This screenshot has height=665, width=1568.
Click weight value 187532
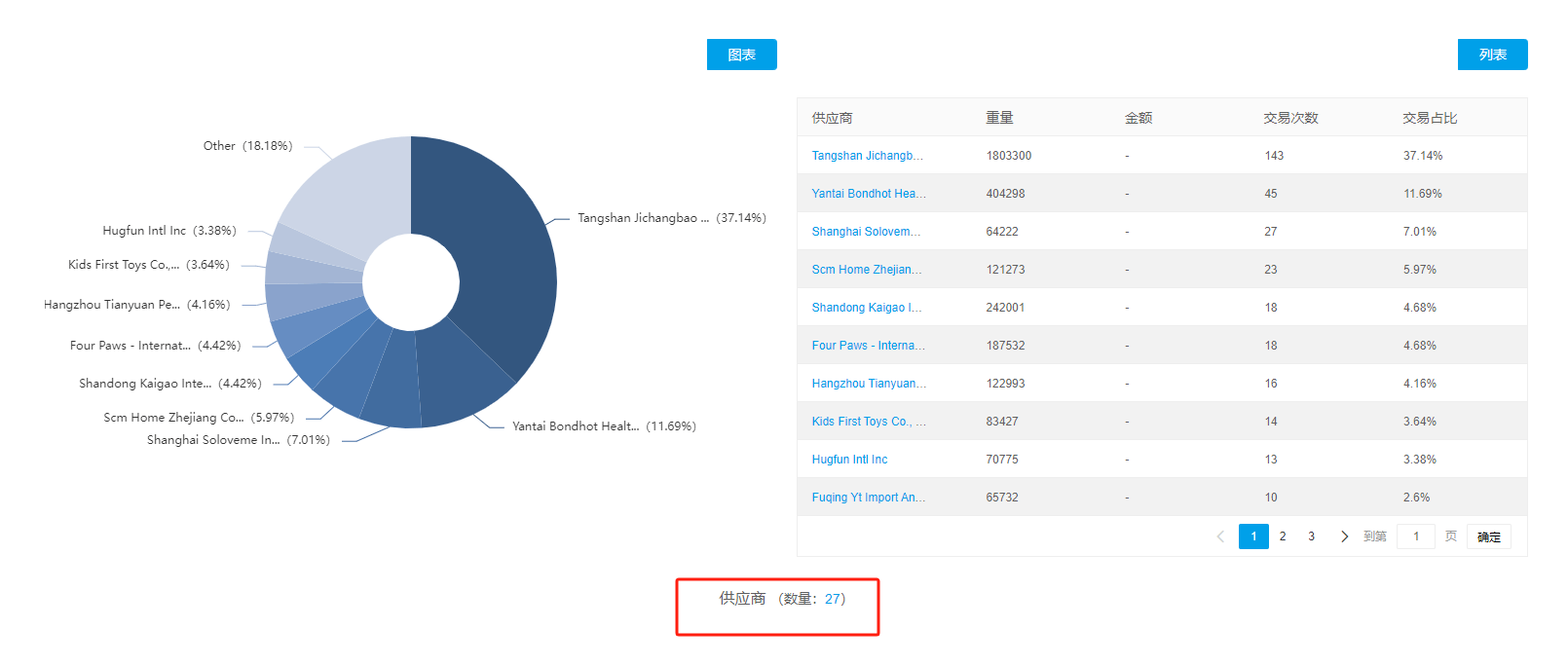[x=1005, y=346]
